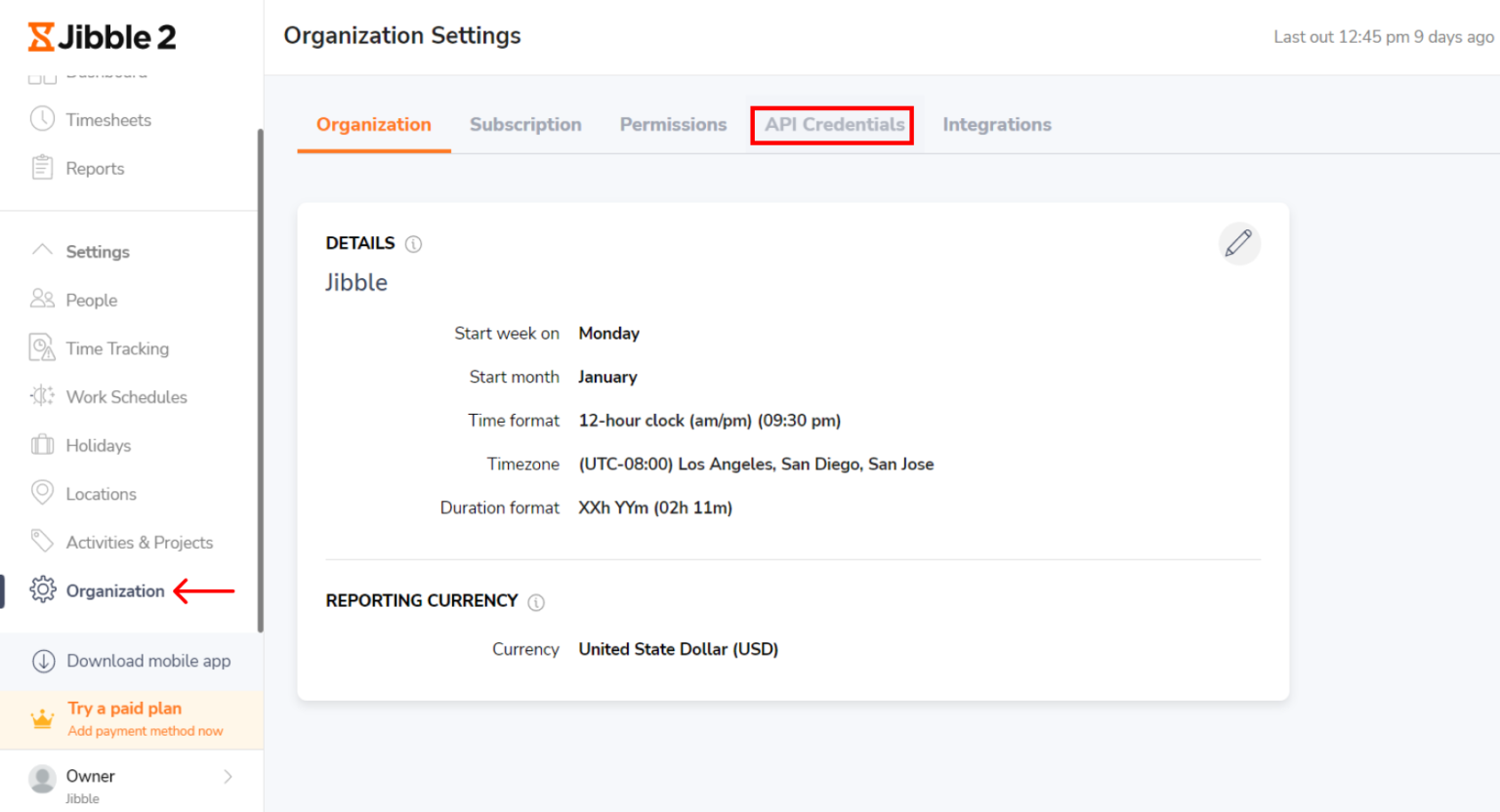1500x812 pixels.
Task: Click the Jibble 2 logo
Action: click(x=102, y=37)
